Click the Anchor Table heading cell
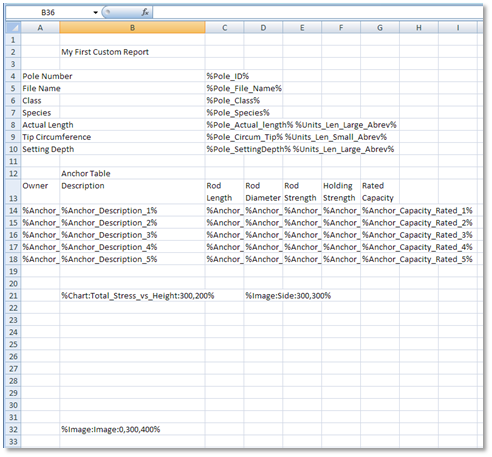This screenshot has width=492, height=457. click(x=132, y=174)
